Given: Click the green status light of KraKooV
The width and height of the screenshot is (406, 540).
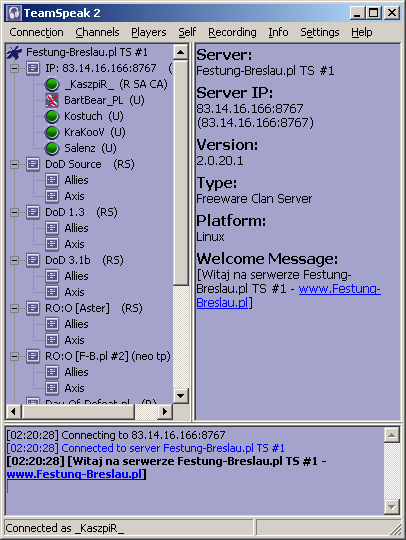Looking at the screenshot, I should [x=52, y=132].
